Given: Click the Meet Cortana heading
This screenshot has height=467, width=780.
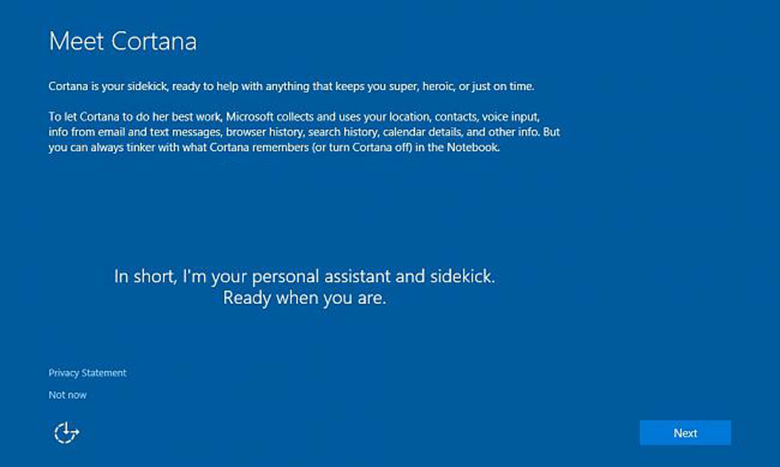Looking at the screenshot, I should point(122,42).
